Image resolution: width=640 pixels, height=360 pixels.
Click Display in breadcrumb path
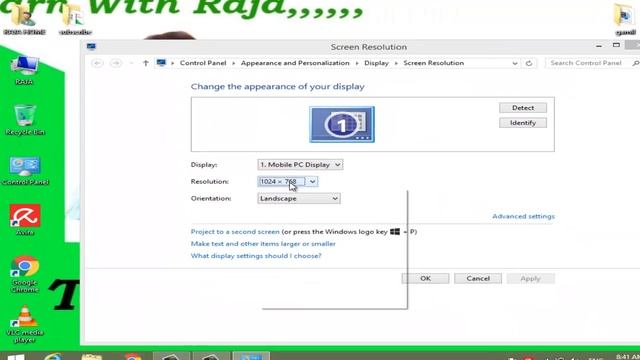(x=376, y=63)
